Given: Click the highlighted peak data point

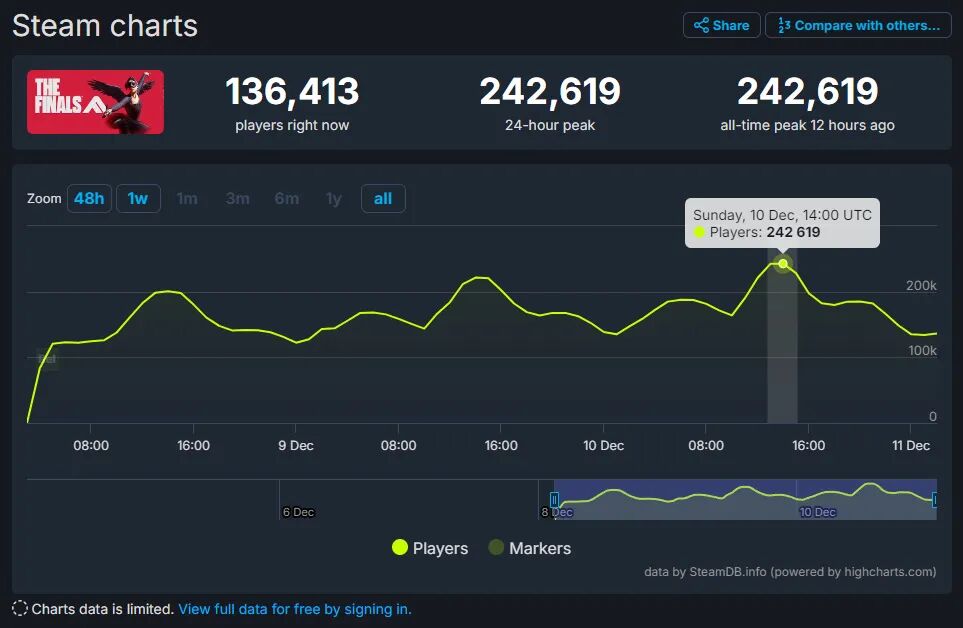Looking at the screenshot, I should click(x=783, y=263).
